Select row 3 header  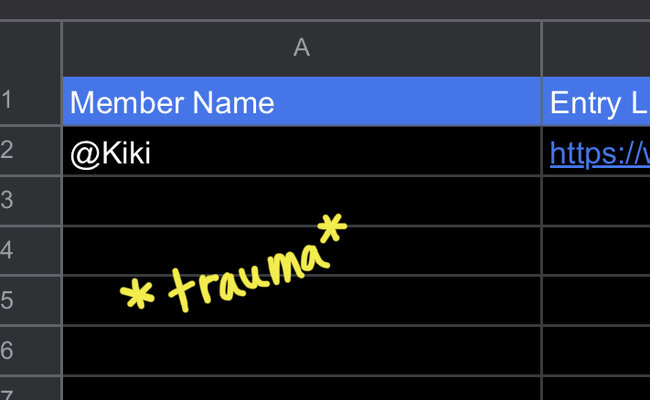coord(30,201)
